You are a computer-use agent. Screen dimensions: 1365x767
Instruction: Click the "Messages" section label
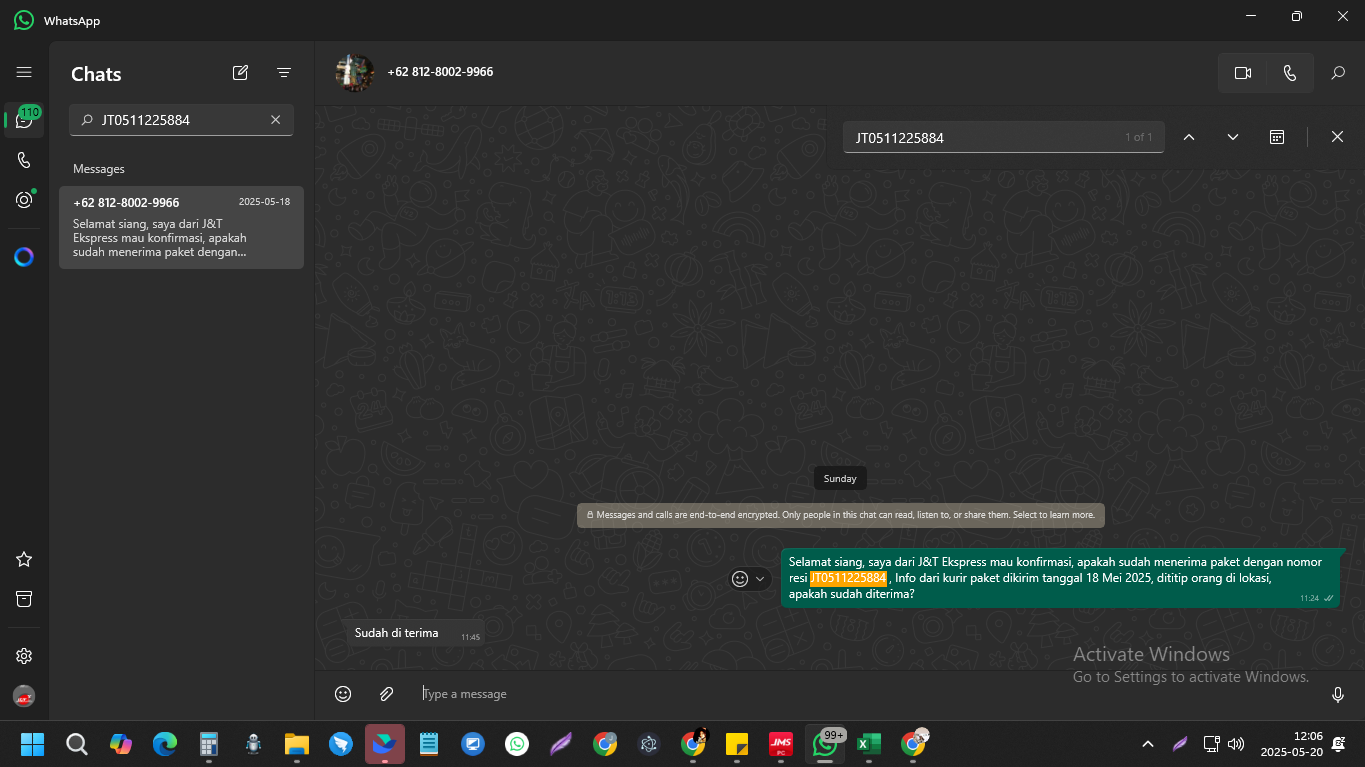99,169
